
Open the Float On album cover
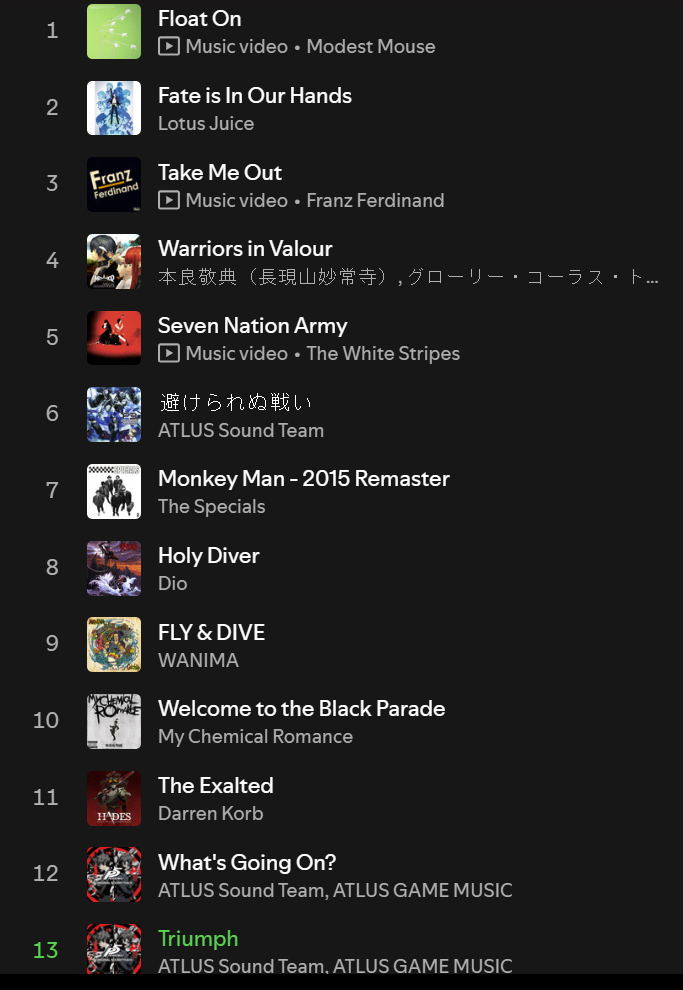click(114, 31)
